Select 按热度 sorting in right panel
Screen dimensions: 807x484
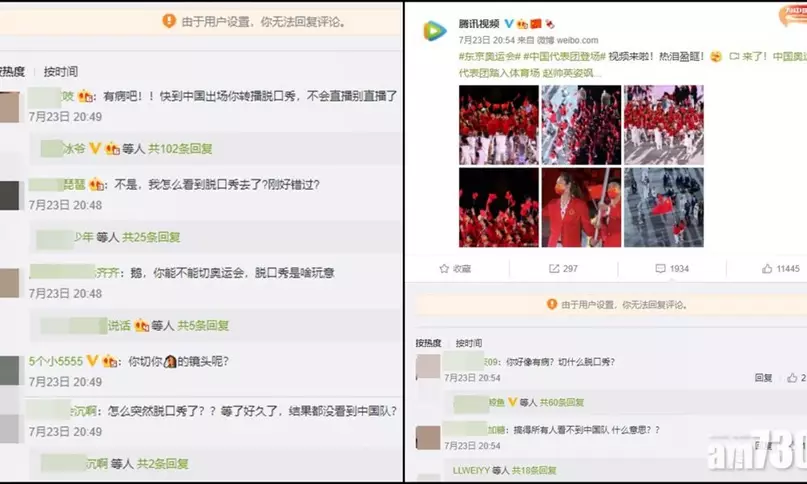(428, 343)
